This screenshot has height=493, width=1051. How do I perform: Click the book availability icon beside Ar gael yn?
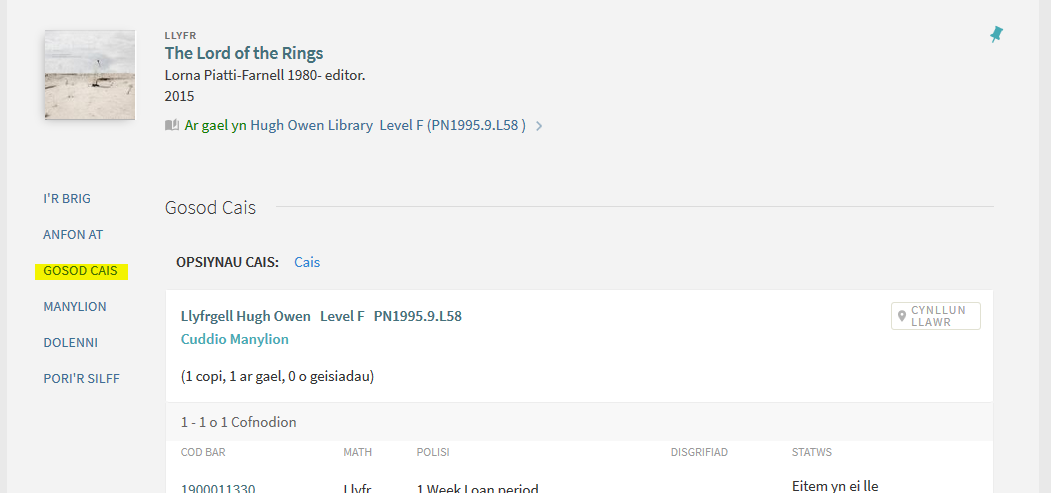click(x=172, y=125)
